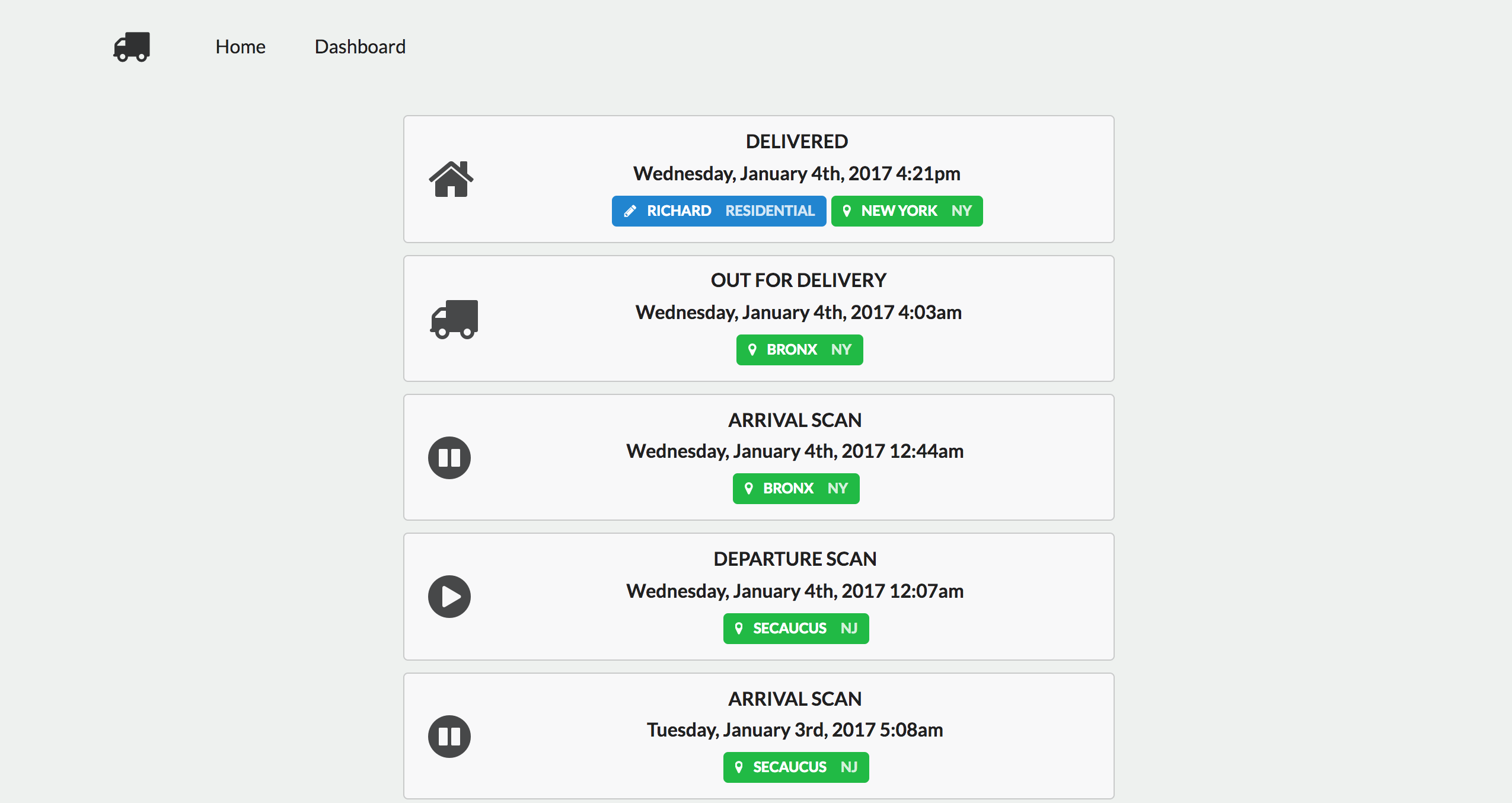The width and height of the screenshot is (1512, 803).
Task: Click the DELIVERED status heading
Action: tap(796, 142)
